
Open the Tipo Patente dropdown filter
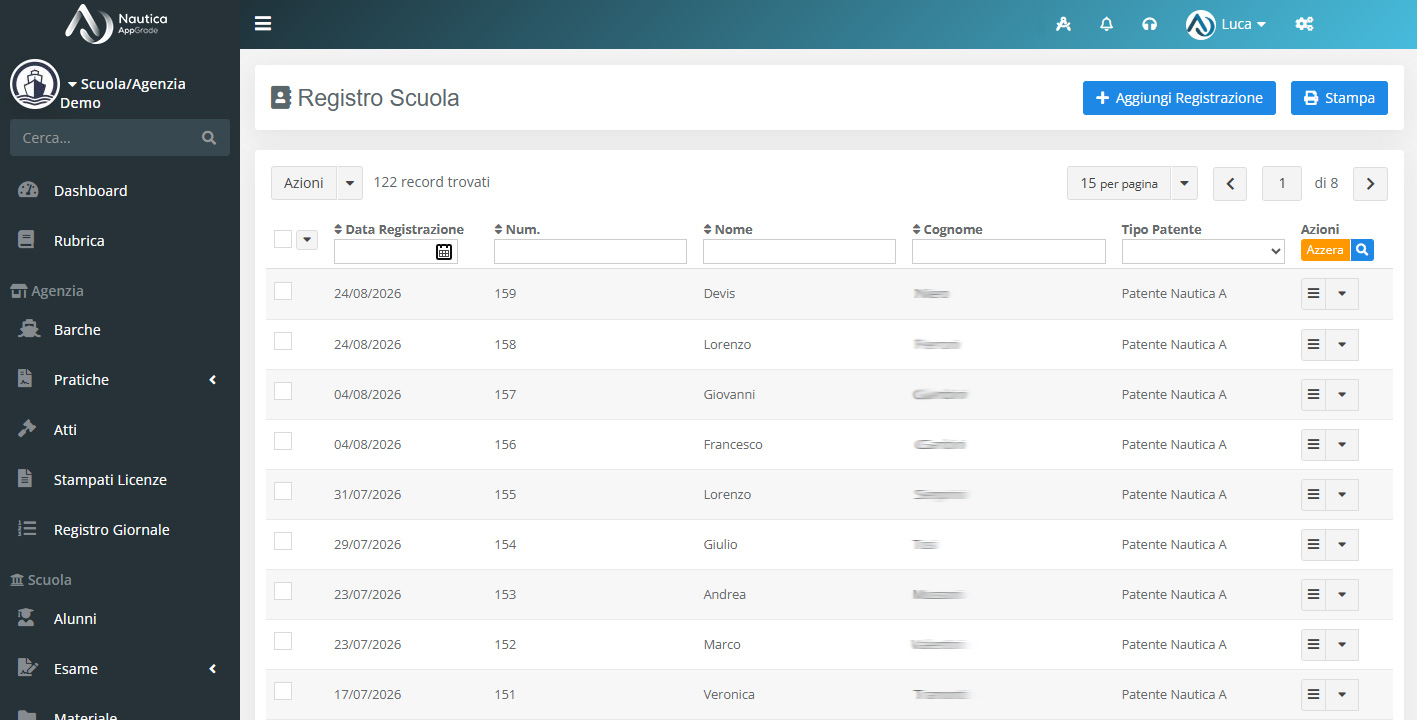point(1203,252)
